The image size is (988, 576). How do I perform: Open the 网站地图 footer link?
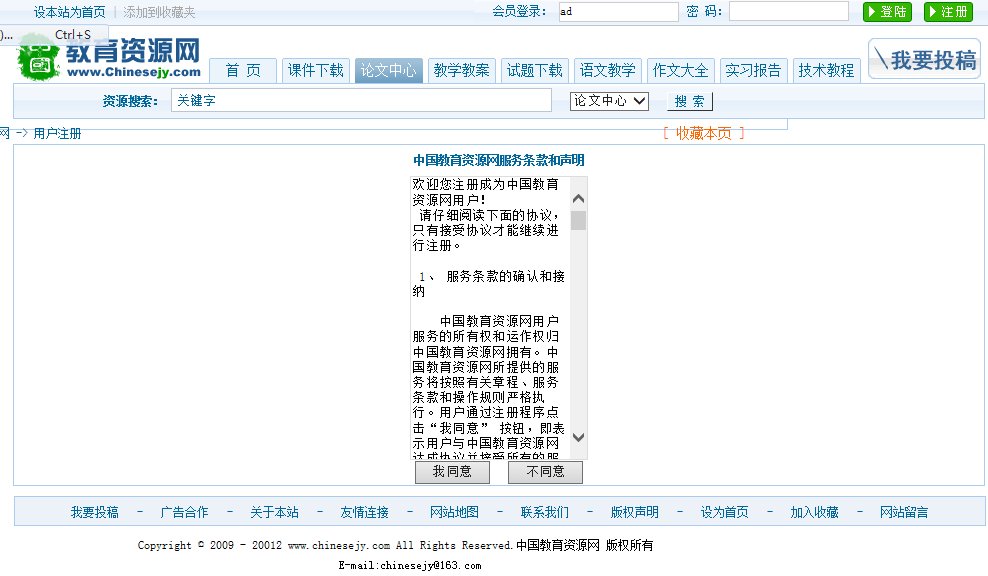pyautogui.click(x=453, y=511)
